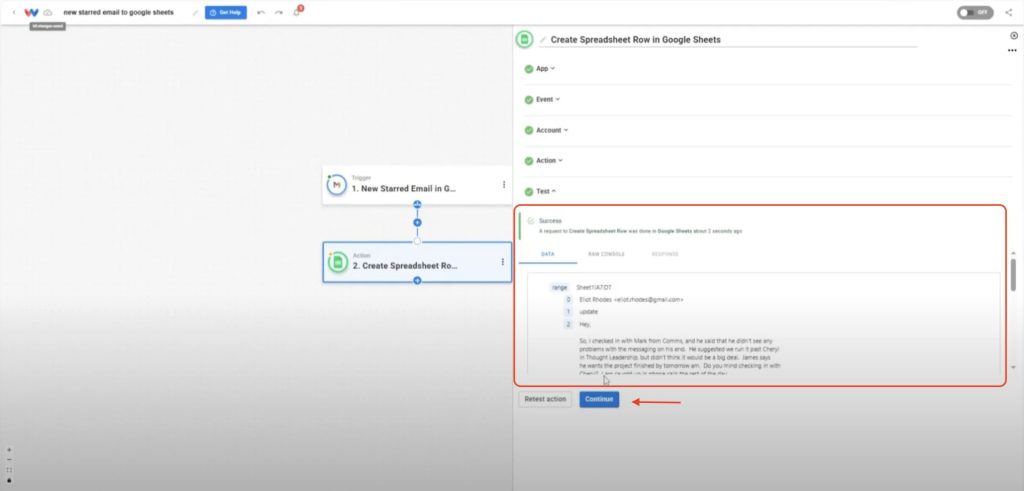Open three-dot menu on trigger node
The width and height of the screenshot is (1024, 491).
[504, 185]
